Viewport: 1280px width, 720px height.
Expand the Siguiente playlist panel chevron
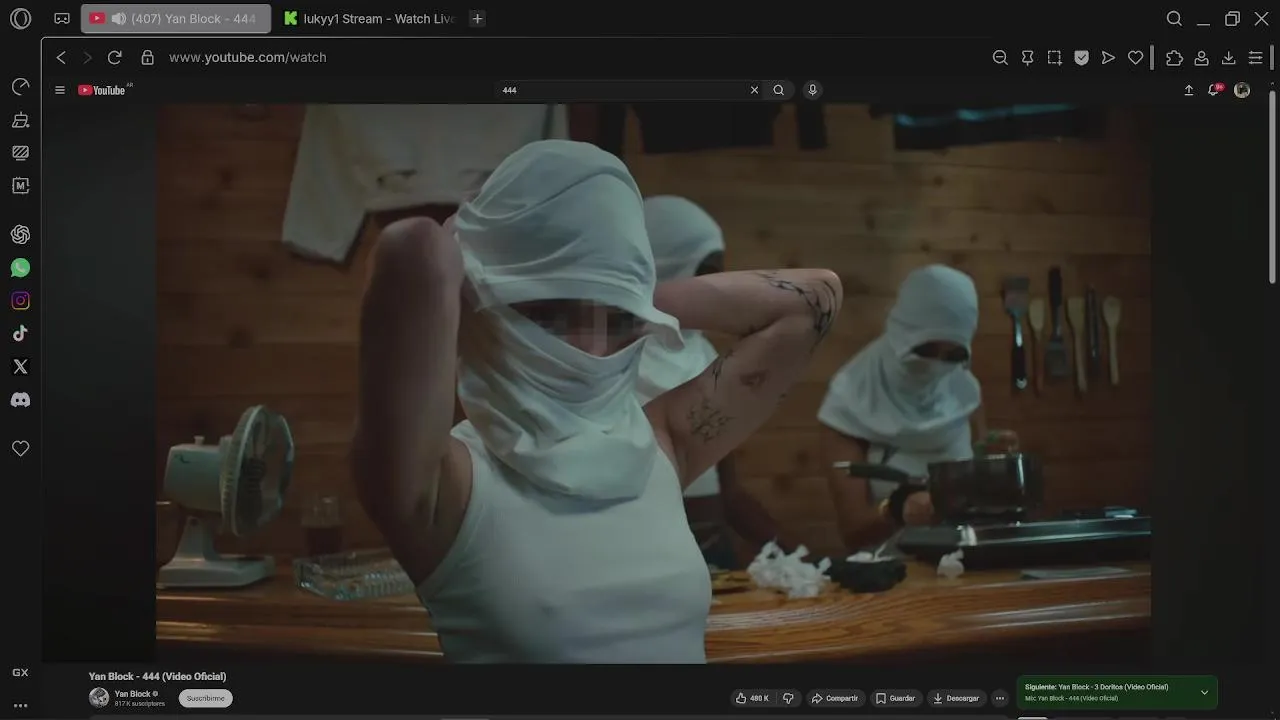[1204, 692]
